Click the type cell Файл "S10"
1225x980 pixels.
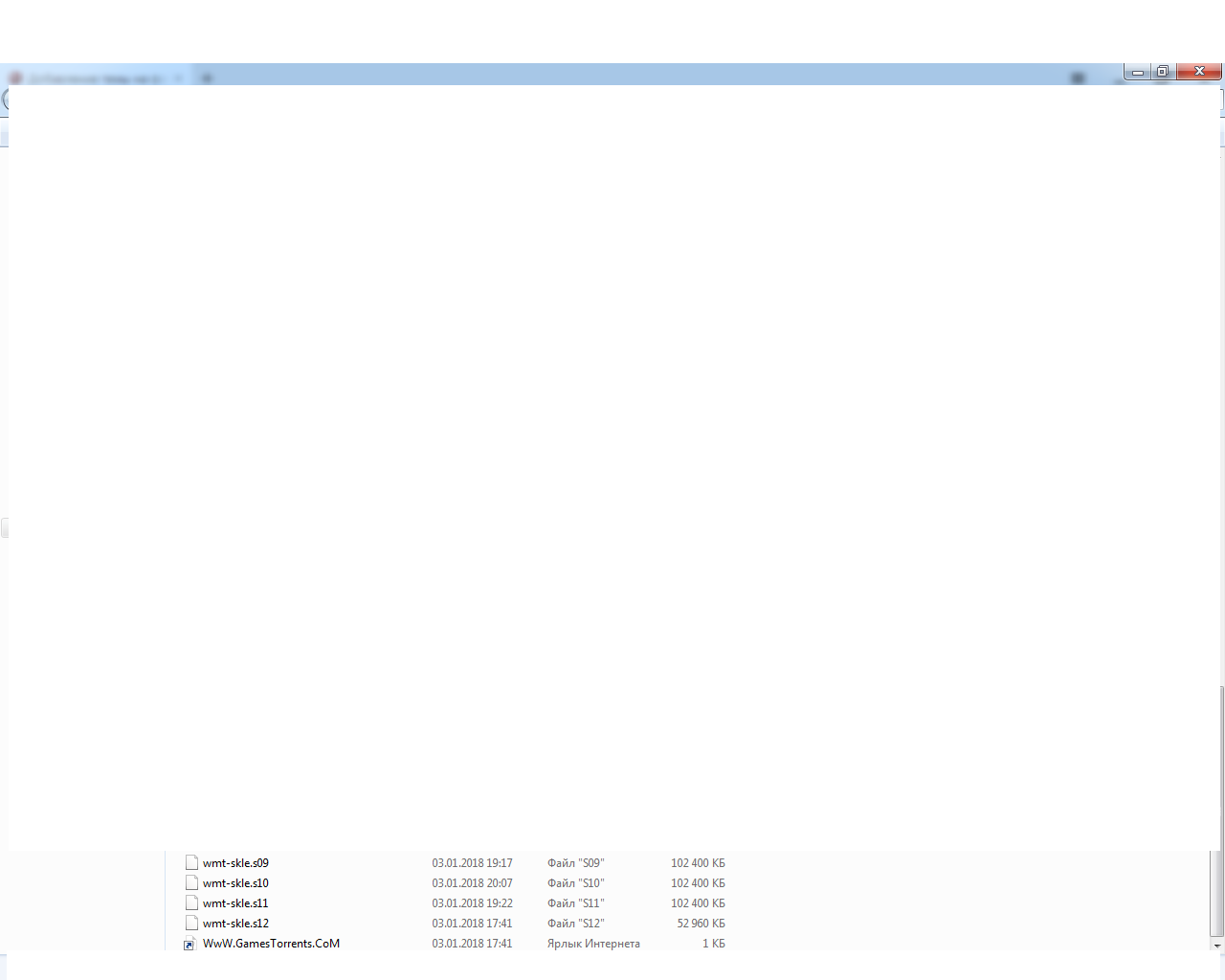coord(576,883)
